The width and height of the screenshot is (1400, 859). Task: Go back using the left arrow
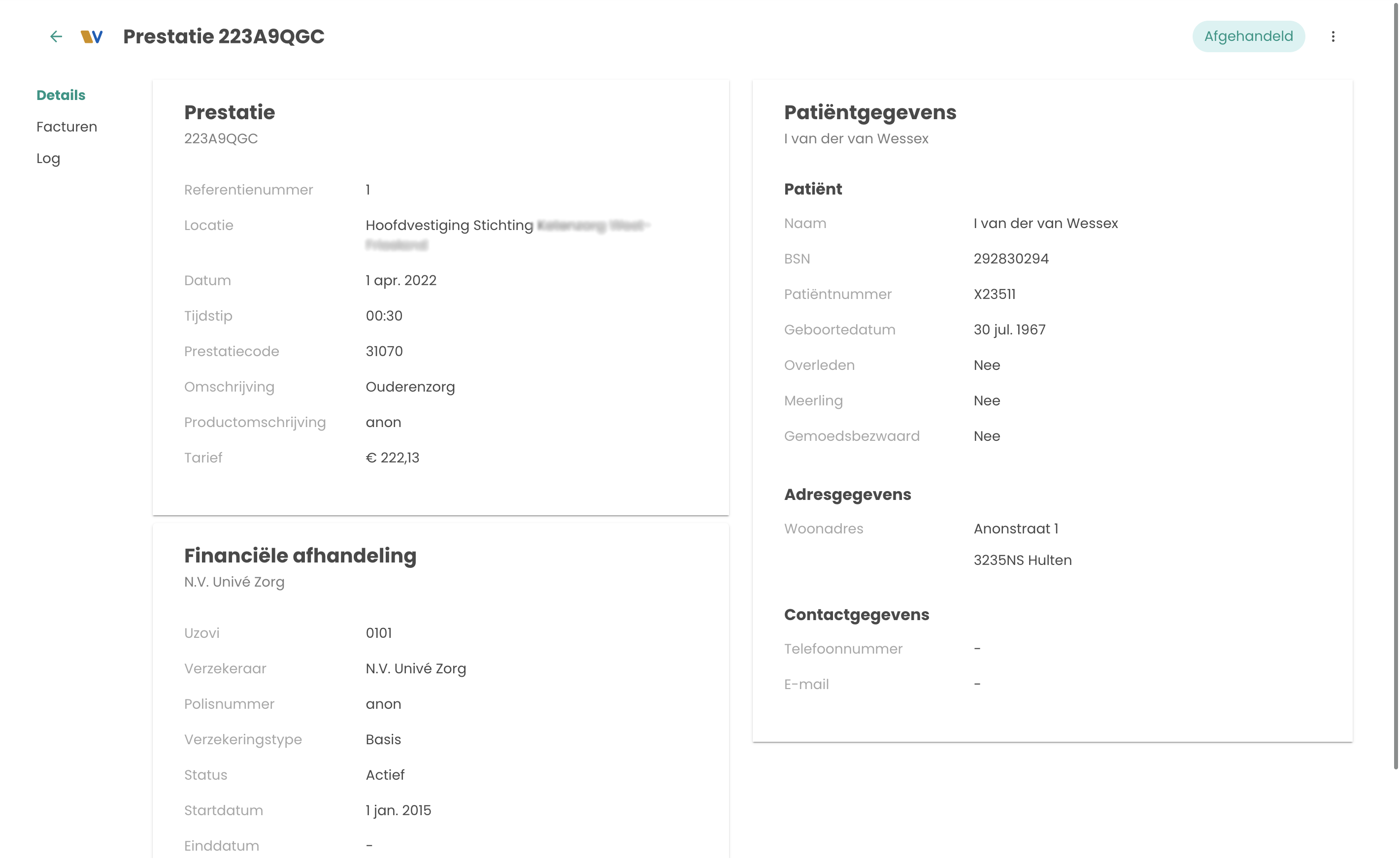56,36
